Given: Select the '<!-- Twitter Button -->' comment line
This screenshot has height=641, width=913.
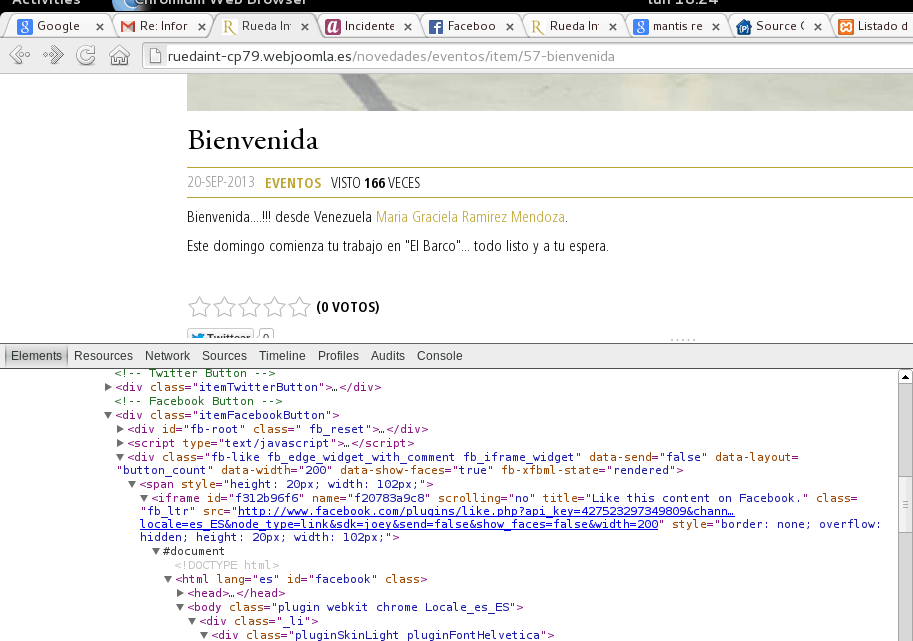Looking at the screenshot, I should click(195, 373).
